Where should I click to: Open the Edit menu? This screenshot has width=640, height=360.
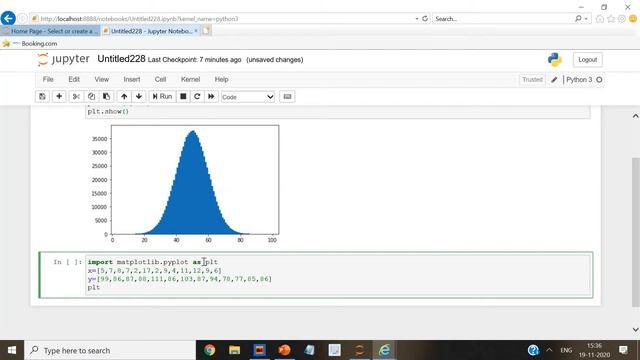(74, 80)
